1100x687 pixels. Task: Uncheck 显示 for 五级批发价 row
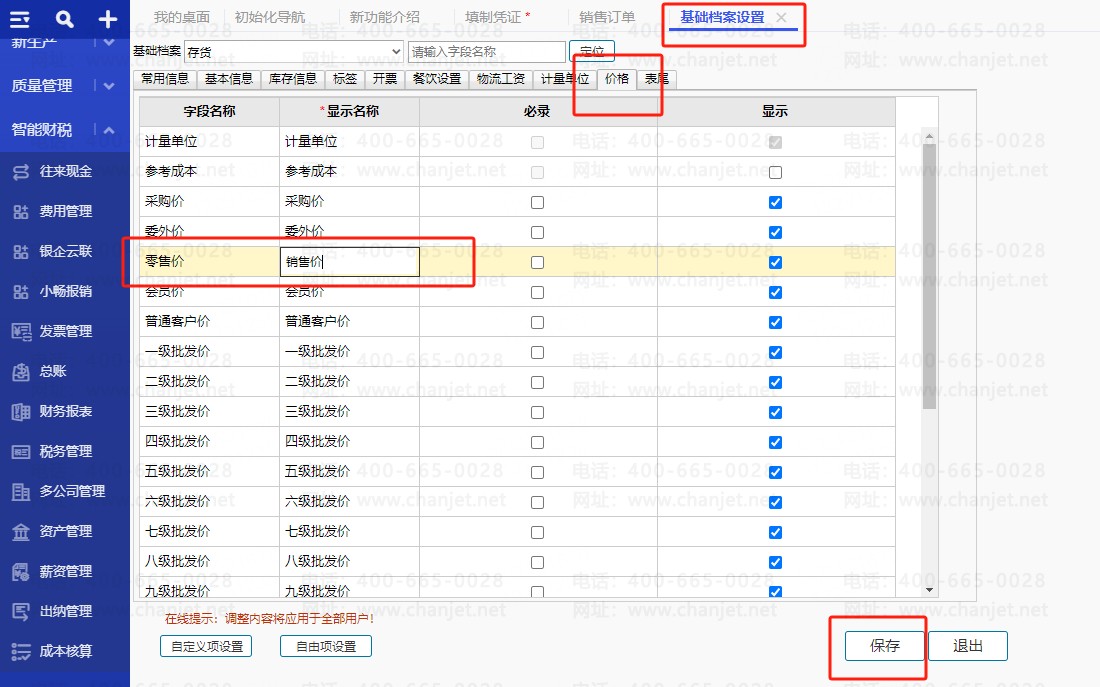775,472
